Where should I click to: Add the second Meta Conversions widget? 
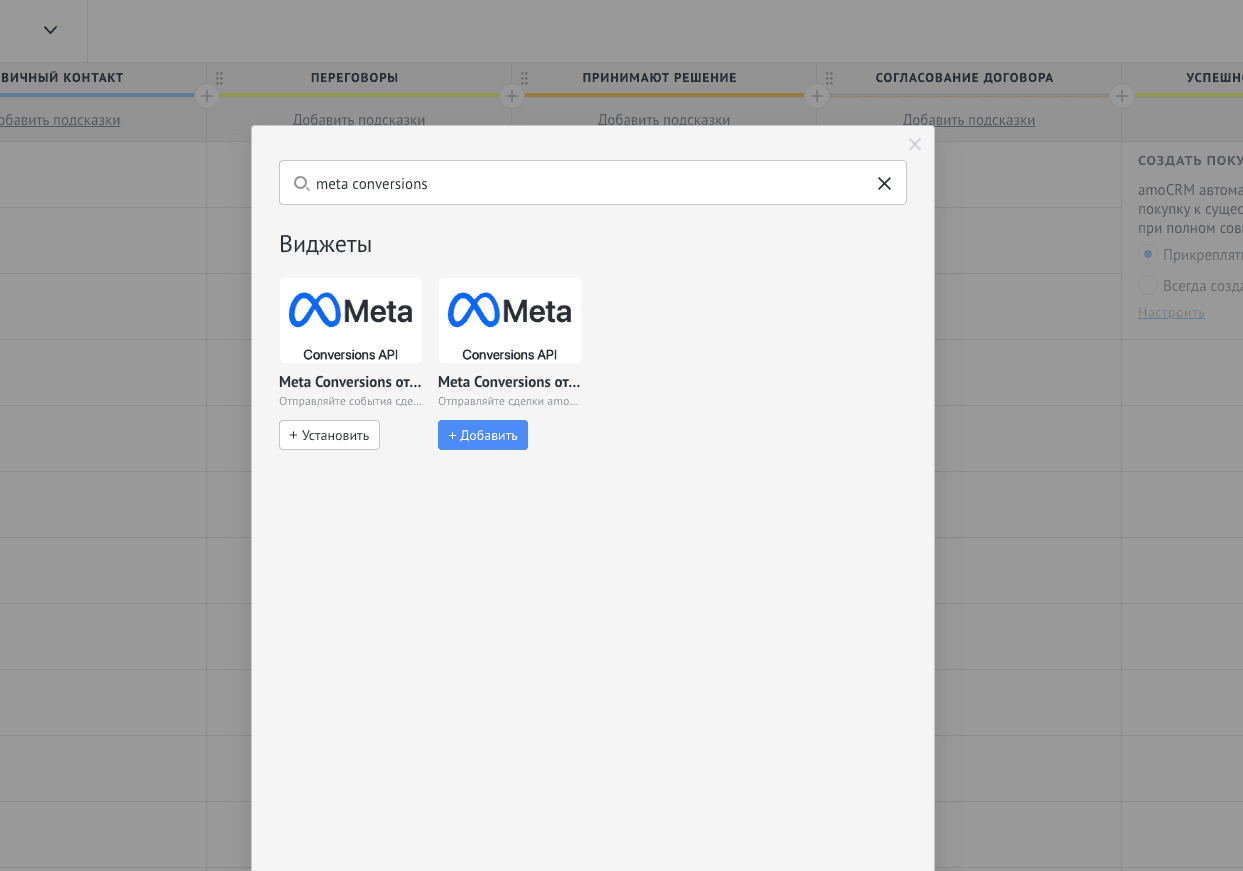[483, 435]
